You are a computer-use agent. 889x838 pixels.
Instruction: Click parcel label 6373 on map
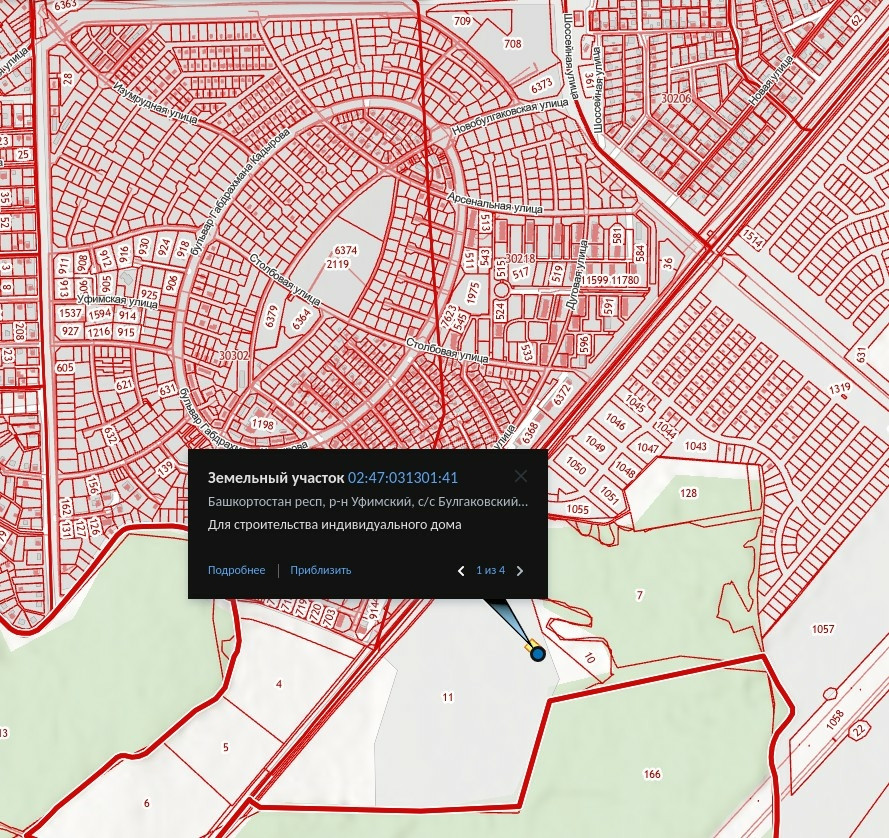click(541, 86)
